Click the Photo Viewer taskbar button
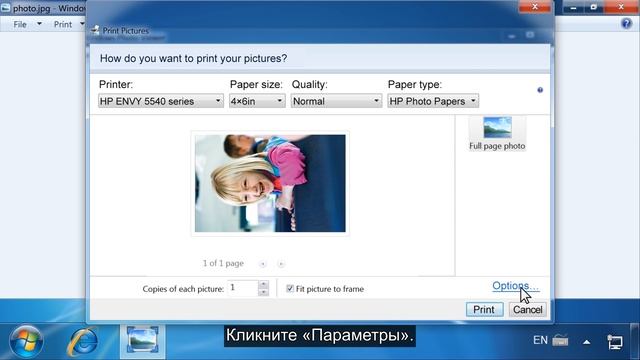Image resolution: width=640 pixels, height=360 pixels. pos(143,341)
